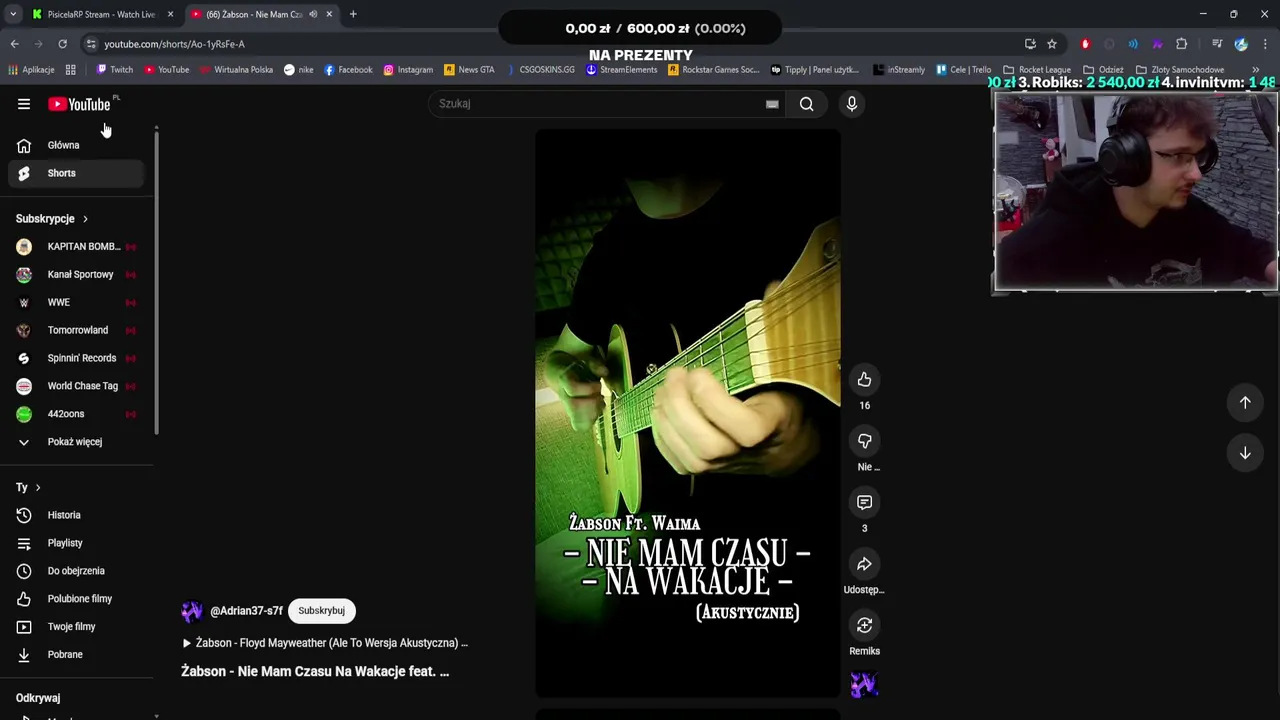Mute the Żabson tab via speaker icon
This screenshot has height=720, width=1280.
pyautogui.click(x=312, y=14)
